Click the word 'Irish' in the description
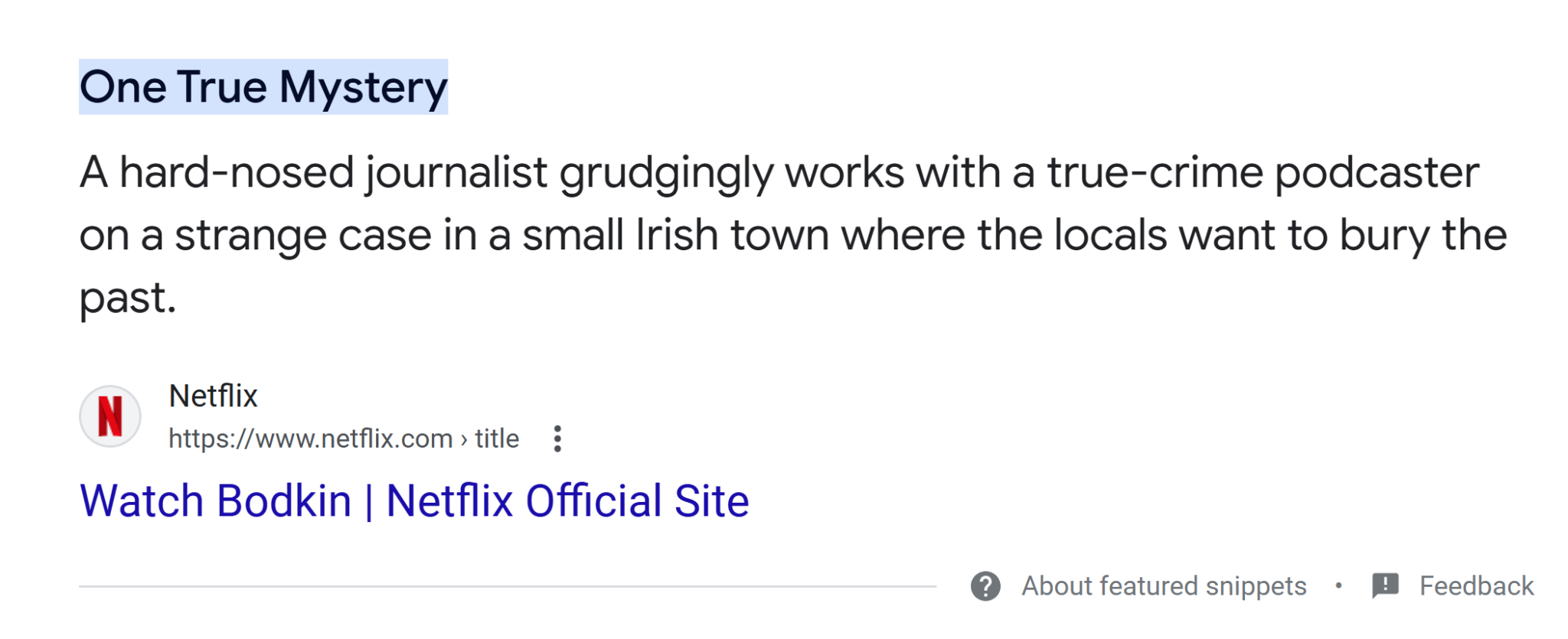Image resolution: width=1568 pixels, height=639 pixels. 677,235
